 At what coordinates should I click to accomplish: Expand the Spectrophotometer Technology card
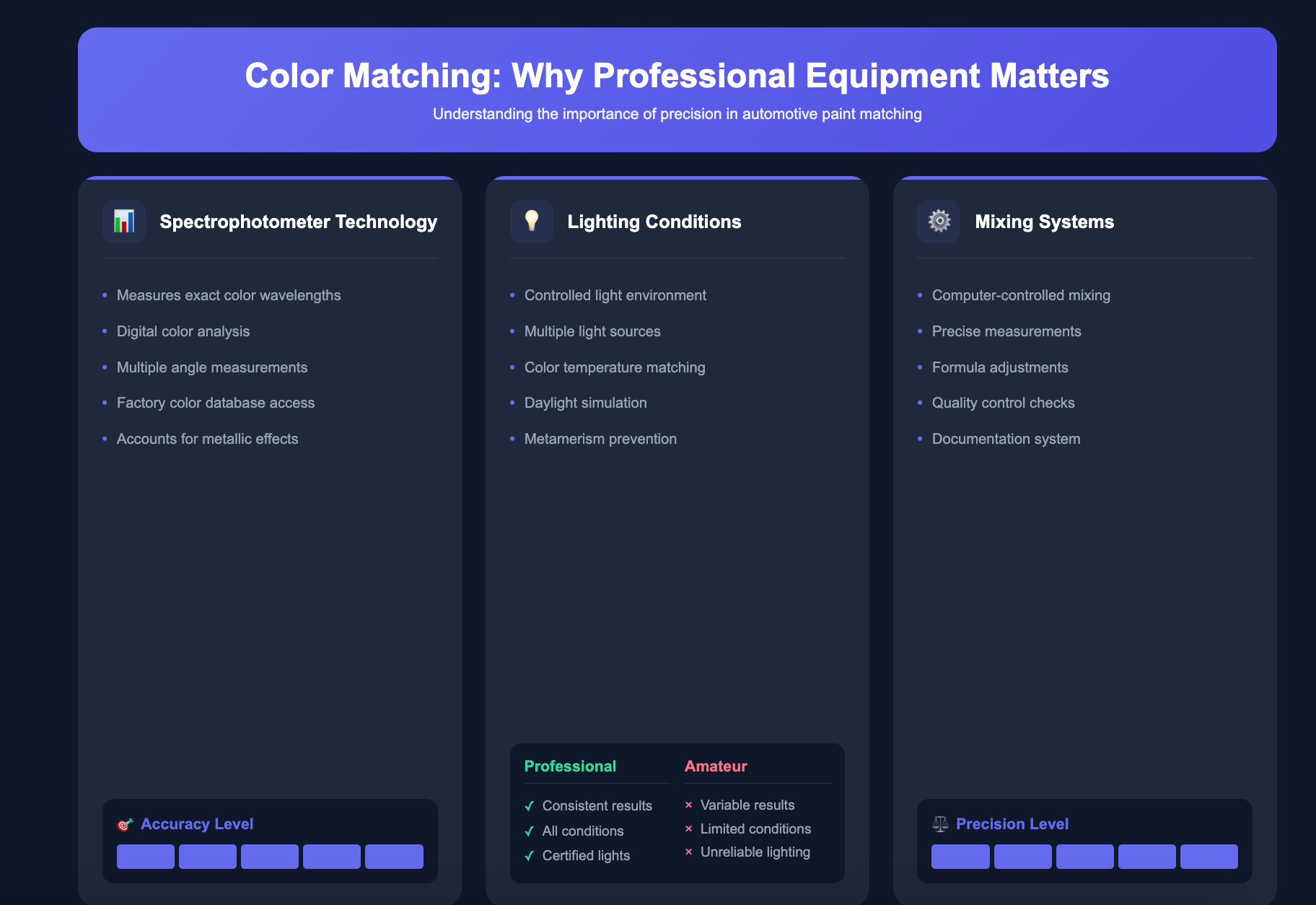[298, 222]
